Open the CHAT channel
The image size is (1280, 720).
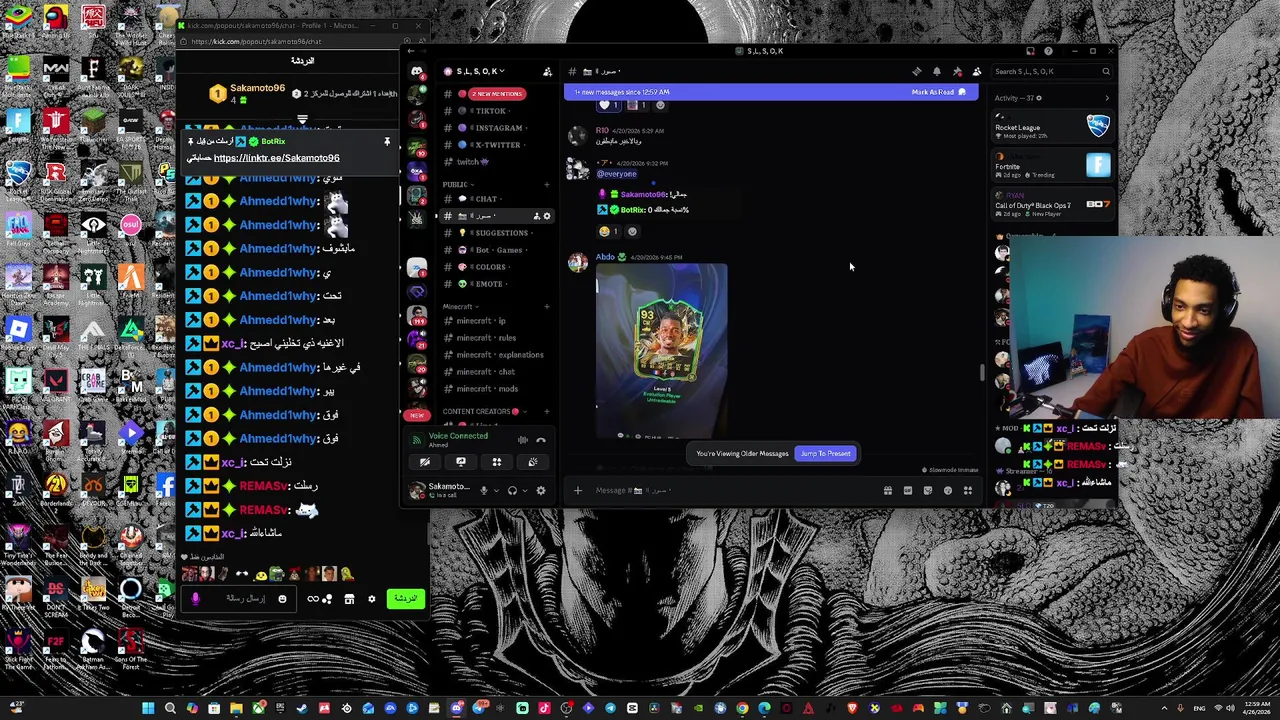point(497,199)
